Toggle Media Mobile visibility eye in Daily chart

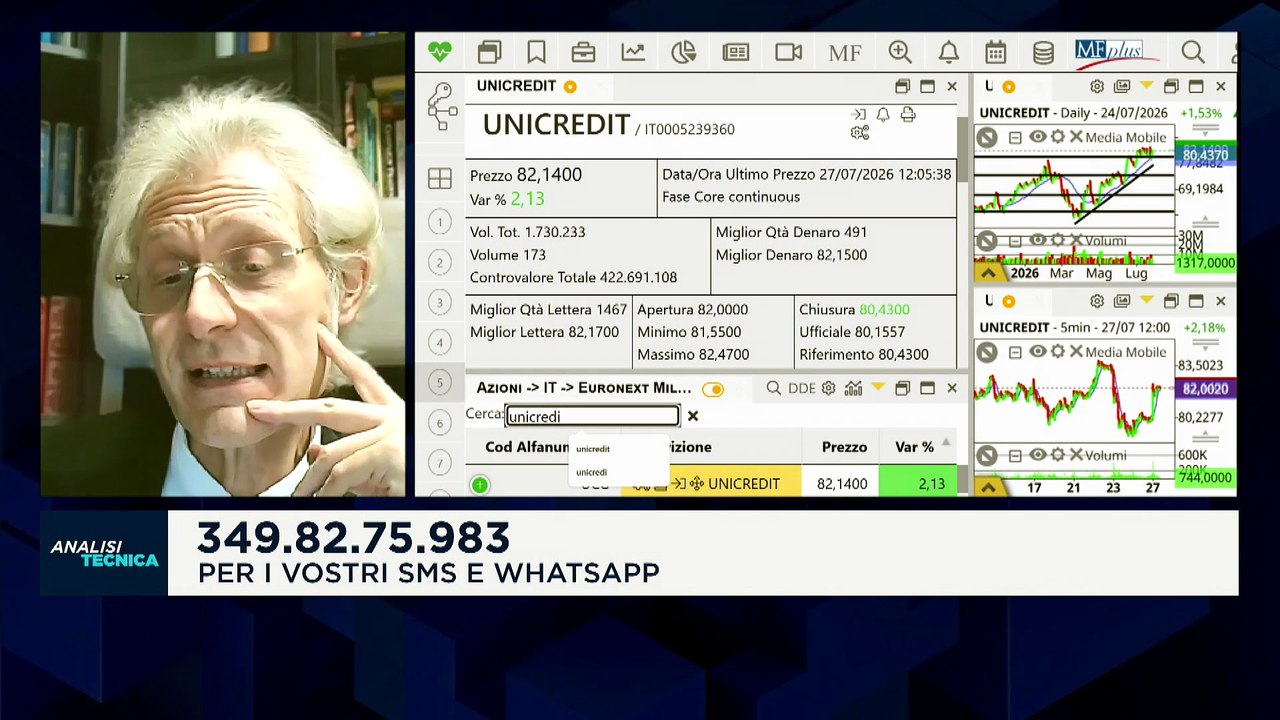click(x=1038, y=137)
